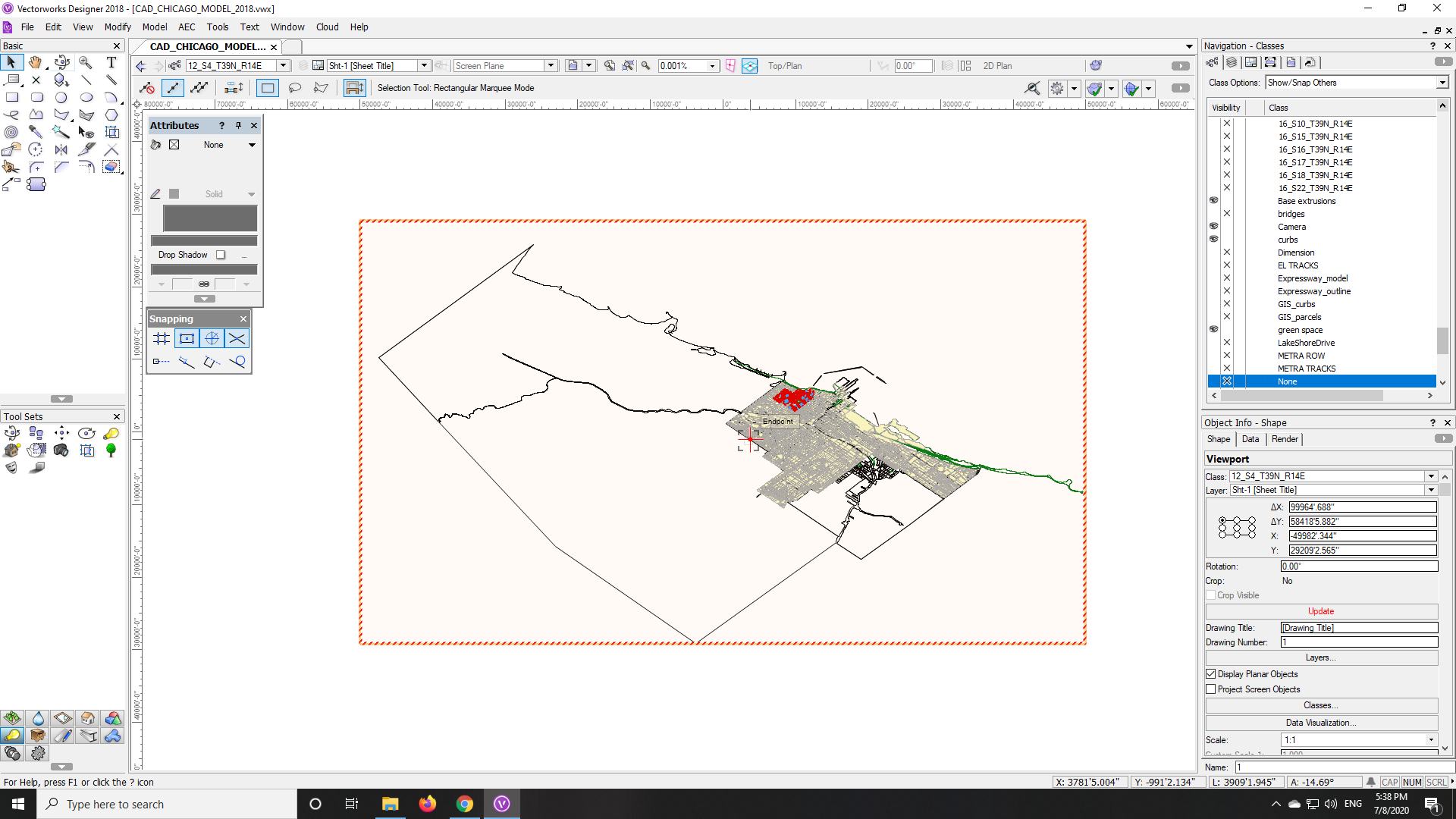The height and width of the screenshot is (819, 1456).
Task: Select the Eraser tool
Action: tap(111, 168)
